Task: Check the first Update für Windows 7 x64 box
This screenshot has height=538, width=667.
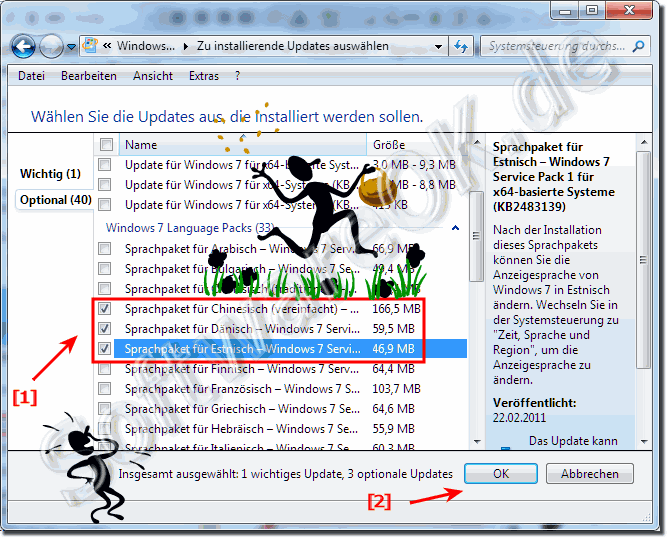Action: [x=105, y=165]
